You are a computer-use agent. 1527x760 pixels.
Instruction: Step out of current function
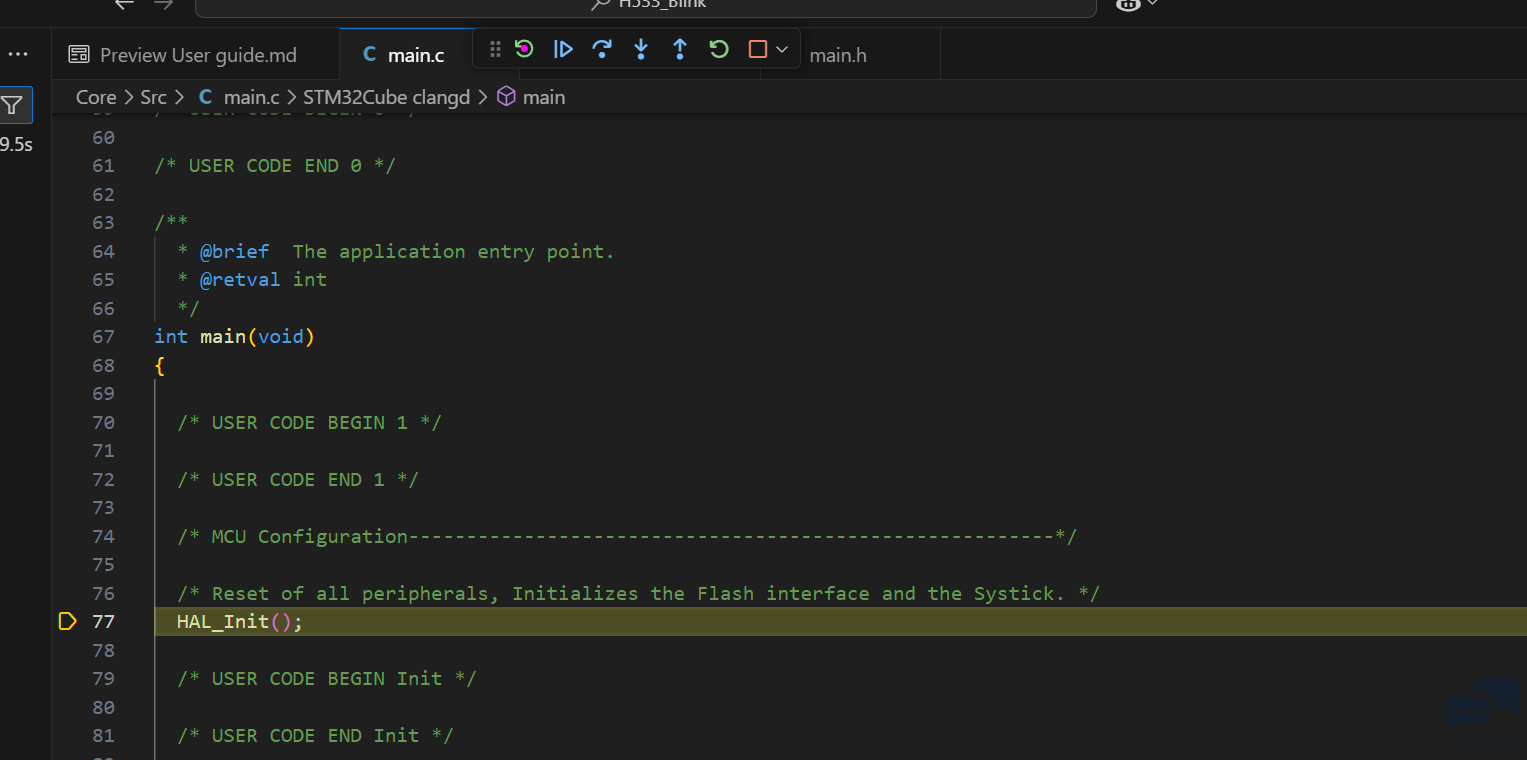(680, 49)
